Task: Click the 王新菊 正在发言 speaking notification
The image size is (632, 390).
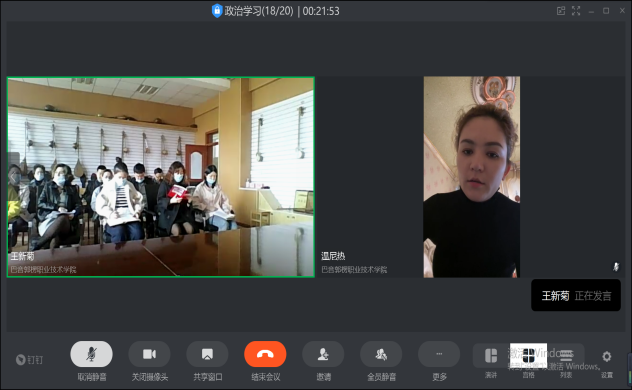Action: click(x=576, y=295)
